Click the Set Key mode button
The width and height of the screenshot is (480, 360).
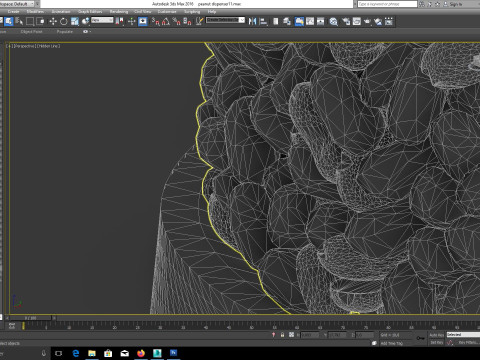click(436, 343)
